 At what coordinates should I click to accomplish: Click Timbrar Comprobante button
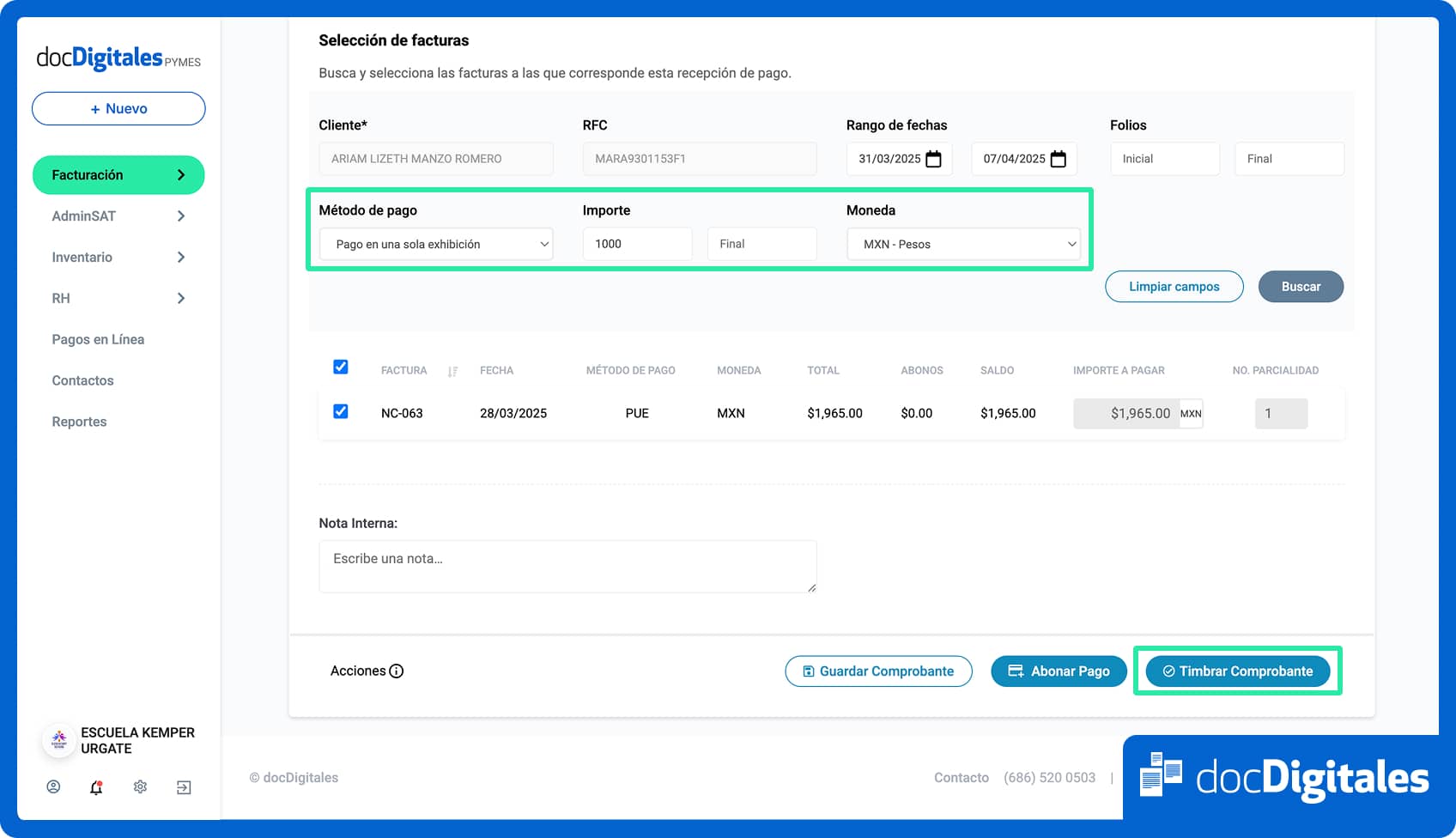click(x=1237, y=671)
